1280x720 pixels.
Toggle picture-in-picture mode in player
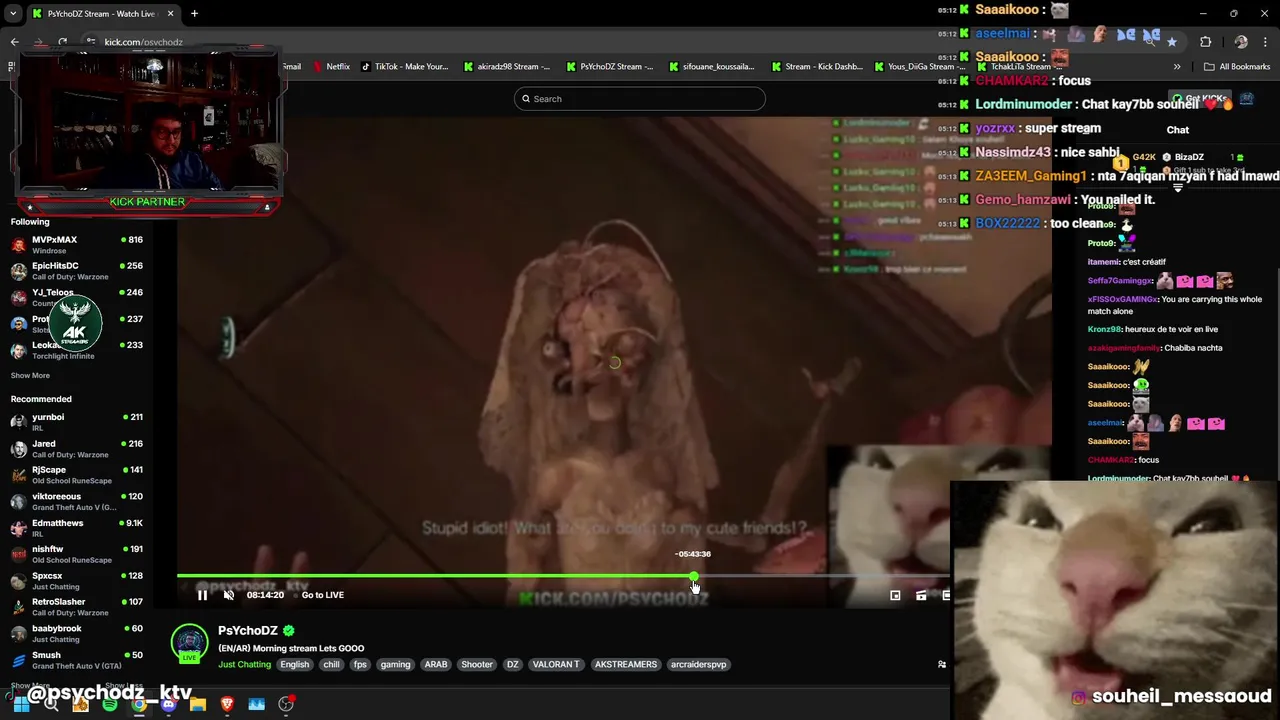[x=895, y=595]
